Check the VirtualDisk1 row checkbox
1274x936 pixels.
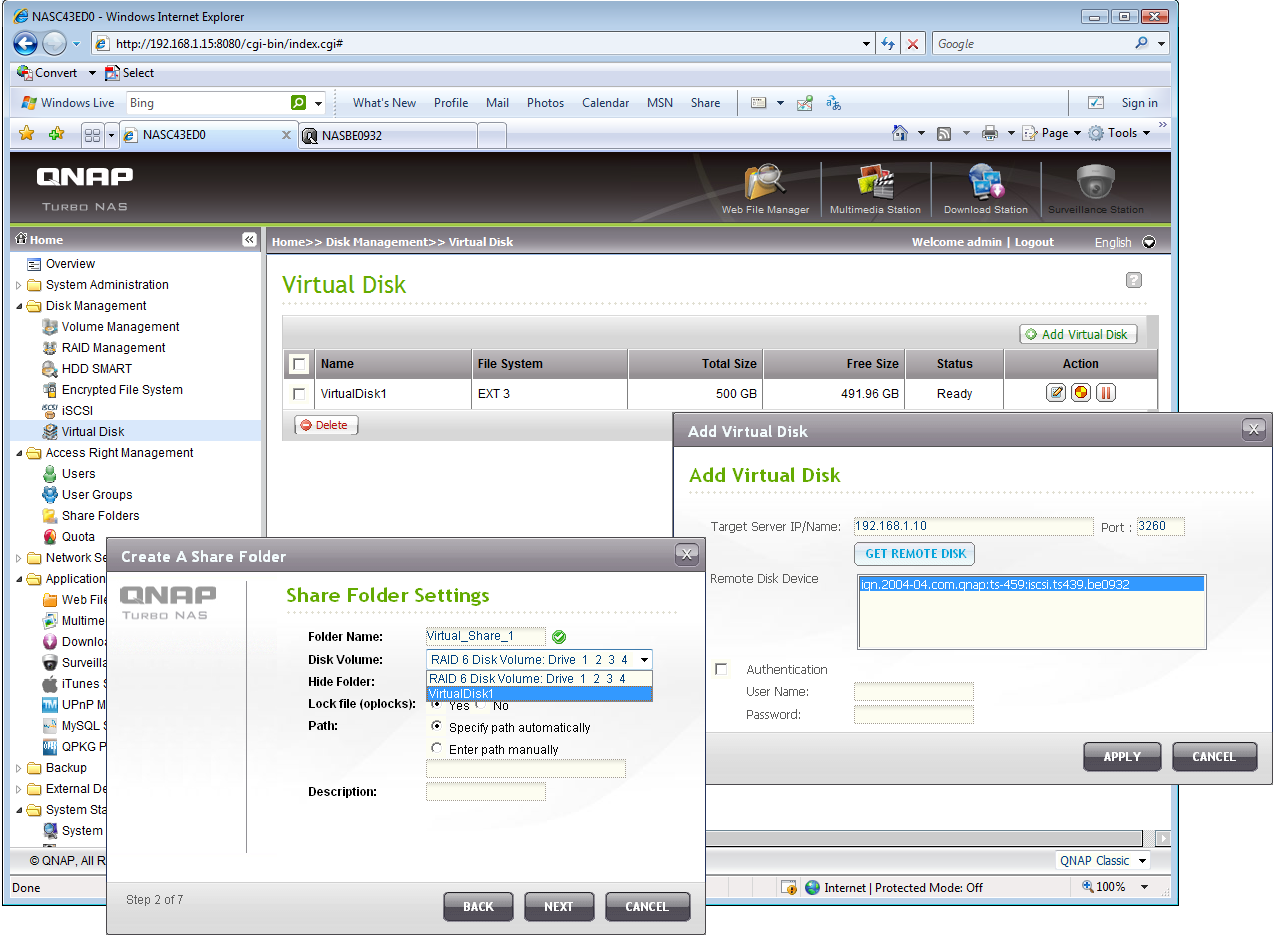[x=298, y=394]
